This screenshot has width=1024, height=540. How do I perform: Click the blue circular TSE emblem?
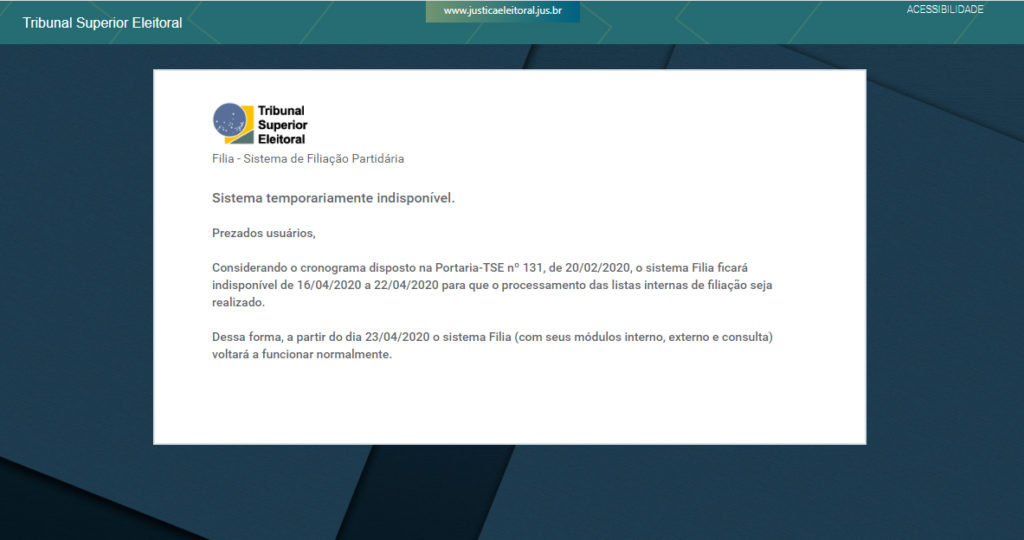coord(229,120)
